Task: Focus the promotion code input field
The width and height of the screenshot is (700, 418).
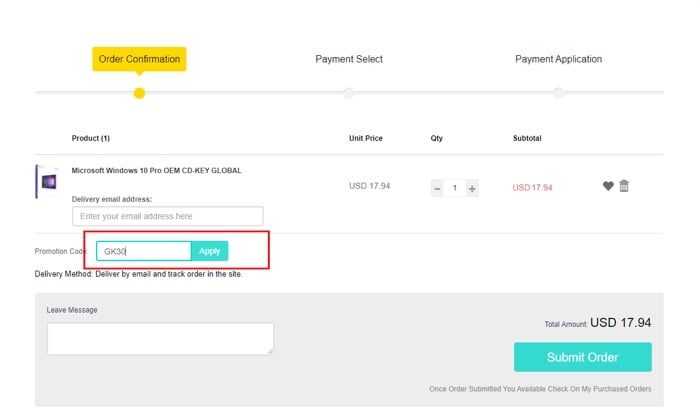Action: (x=144, y=251)
